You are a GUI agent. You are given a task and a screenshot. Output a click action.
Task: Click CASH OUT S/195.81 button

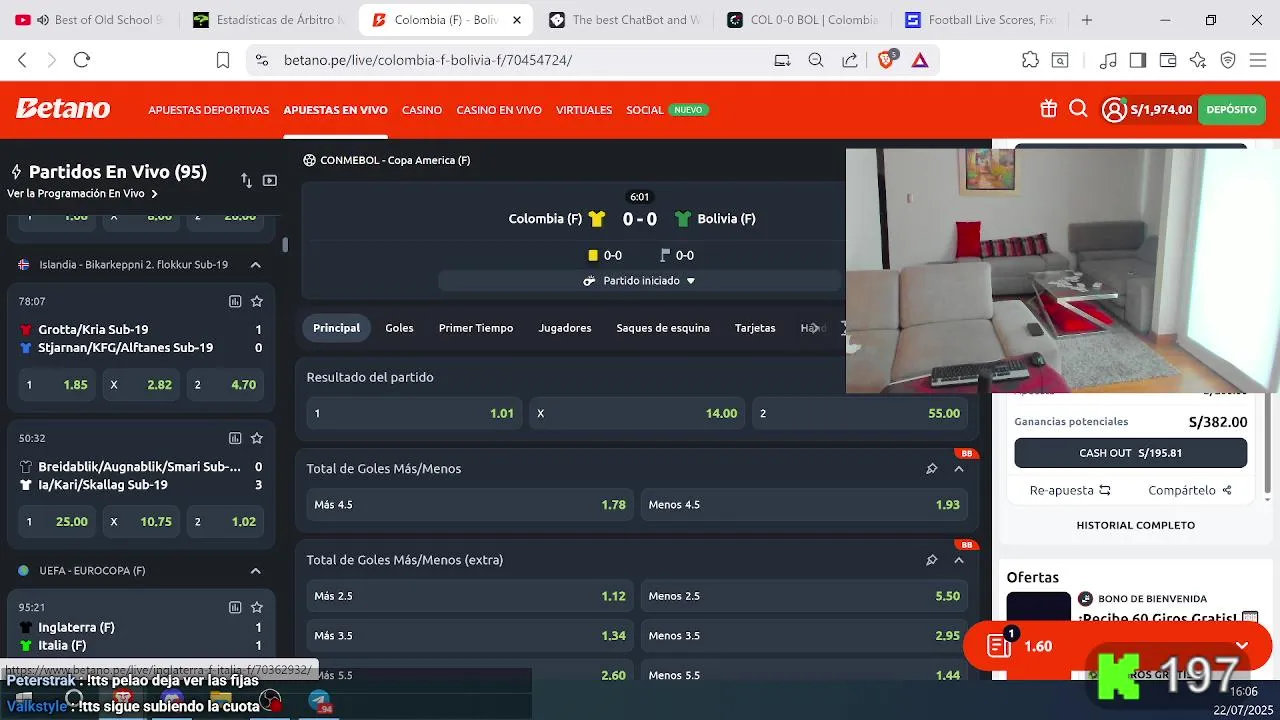click(1131, 453)
